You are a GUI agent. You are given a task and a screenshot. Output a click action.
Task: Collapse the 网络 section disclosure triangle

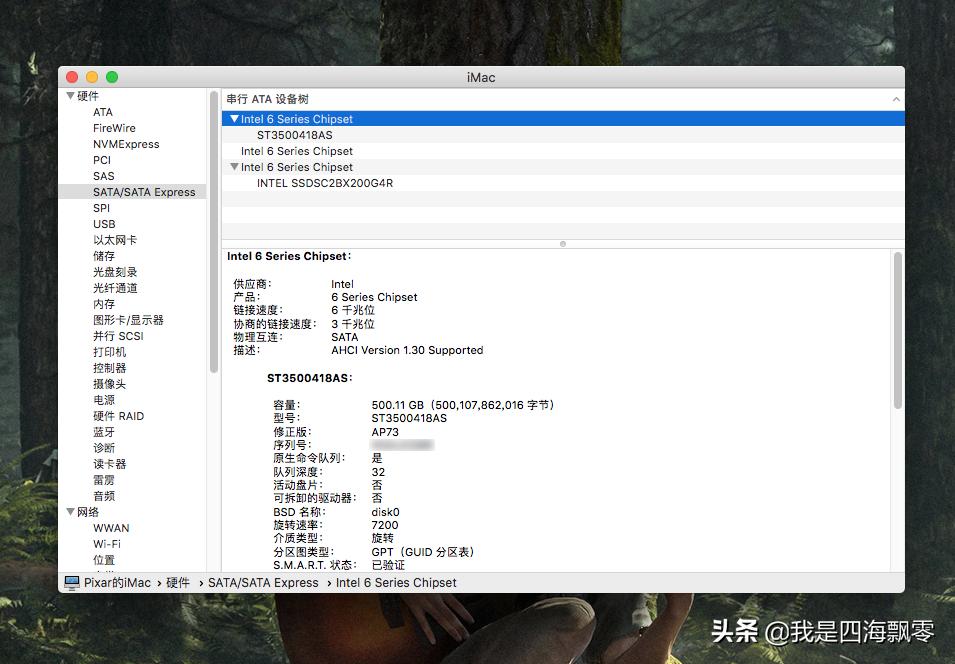pos(70,511)
